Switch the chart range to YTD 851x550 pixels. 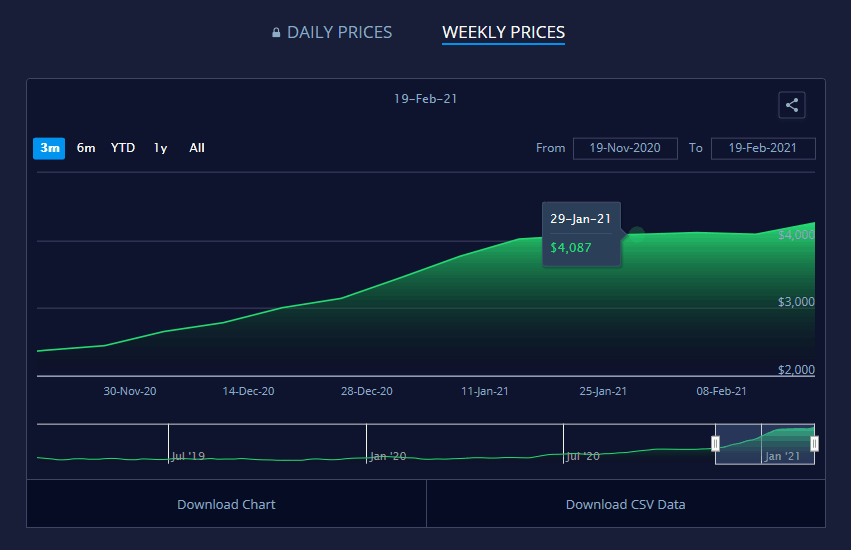tap(123, 148)
